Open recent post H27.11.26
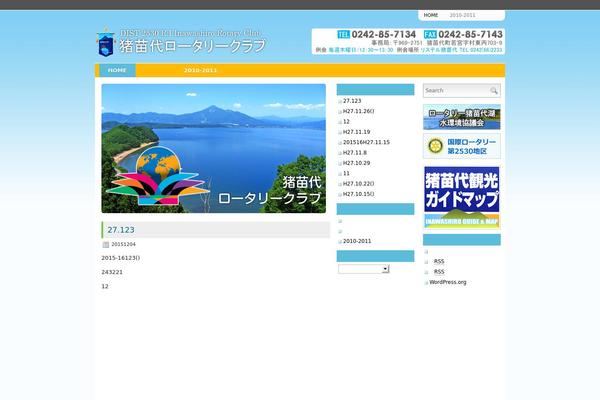 pos(359,111)
